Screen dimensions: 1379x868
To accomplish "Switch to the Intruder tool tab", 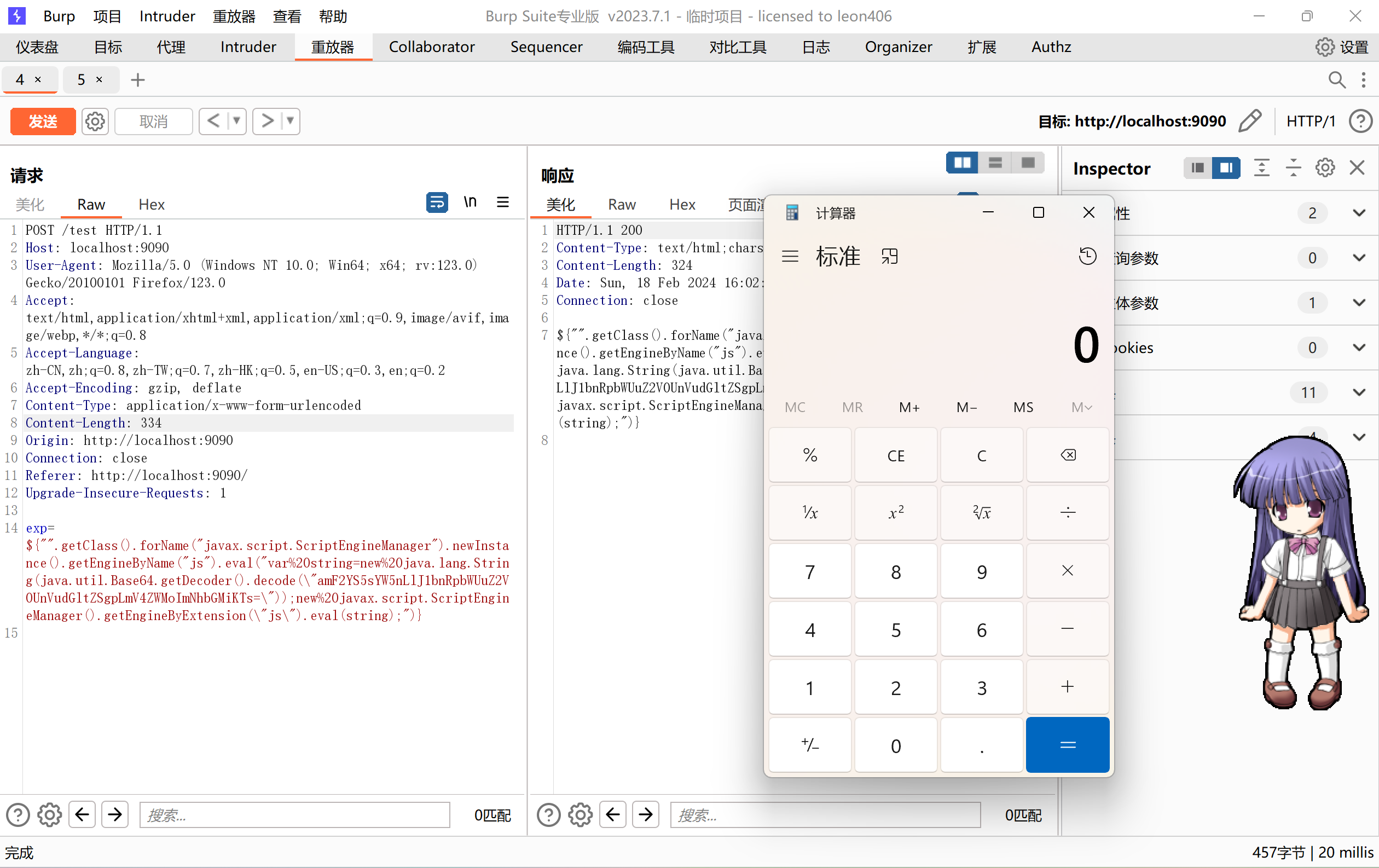I will [248, 47].
